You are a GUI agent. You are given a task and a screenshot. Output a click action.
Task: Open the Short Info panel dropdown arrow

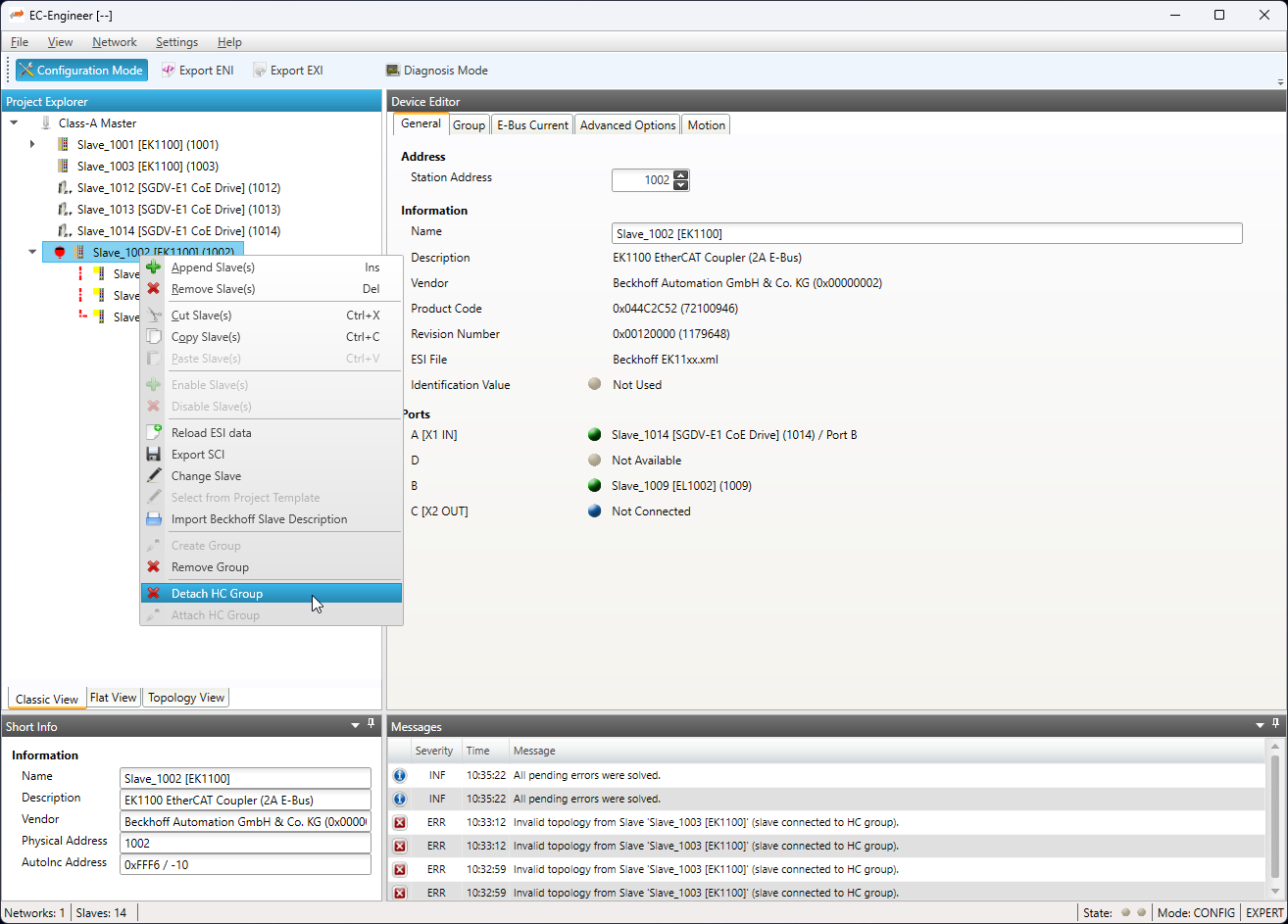click(x=355, y=726)
